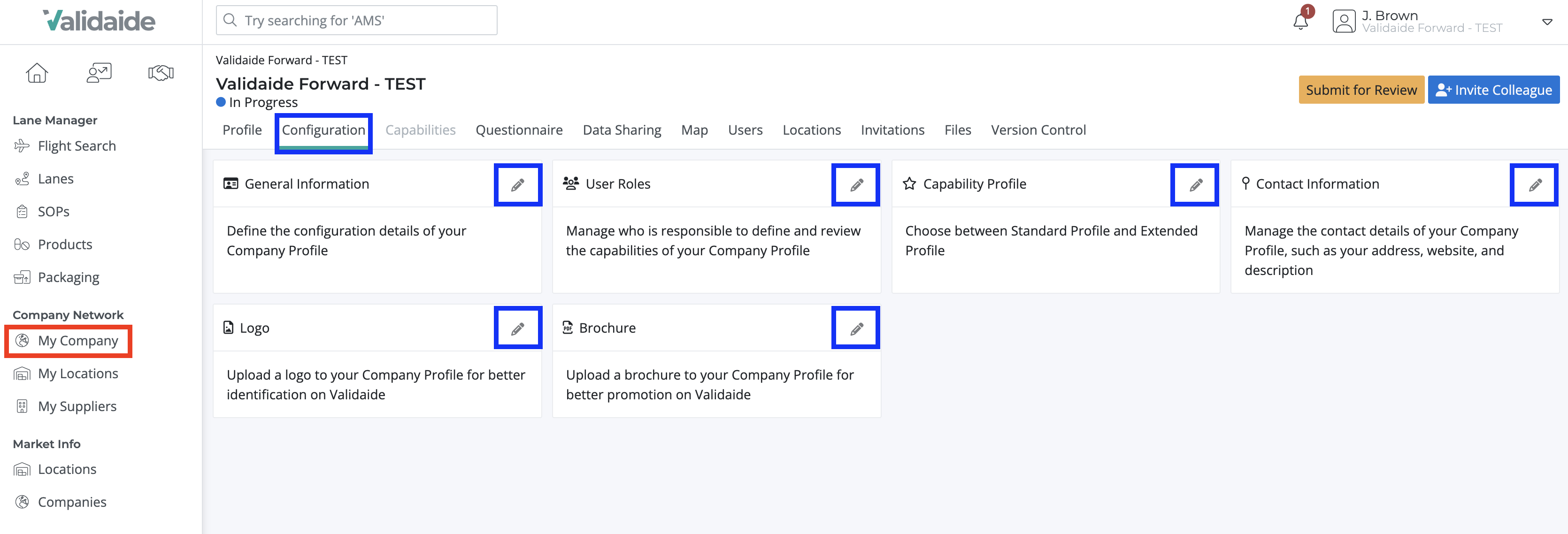1568x534 pixels.
Task: Click the Contact Information pin icon
Action: (x=1245, y=183)
